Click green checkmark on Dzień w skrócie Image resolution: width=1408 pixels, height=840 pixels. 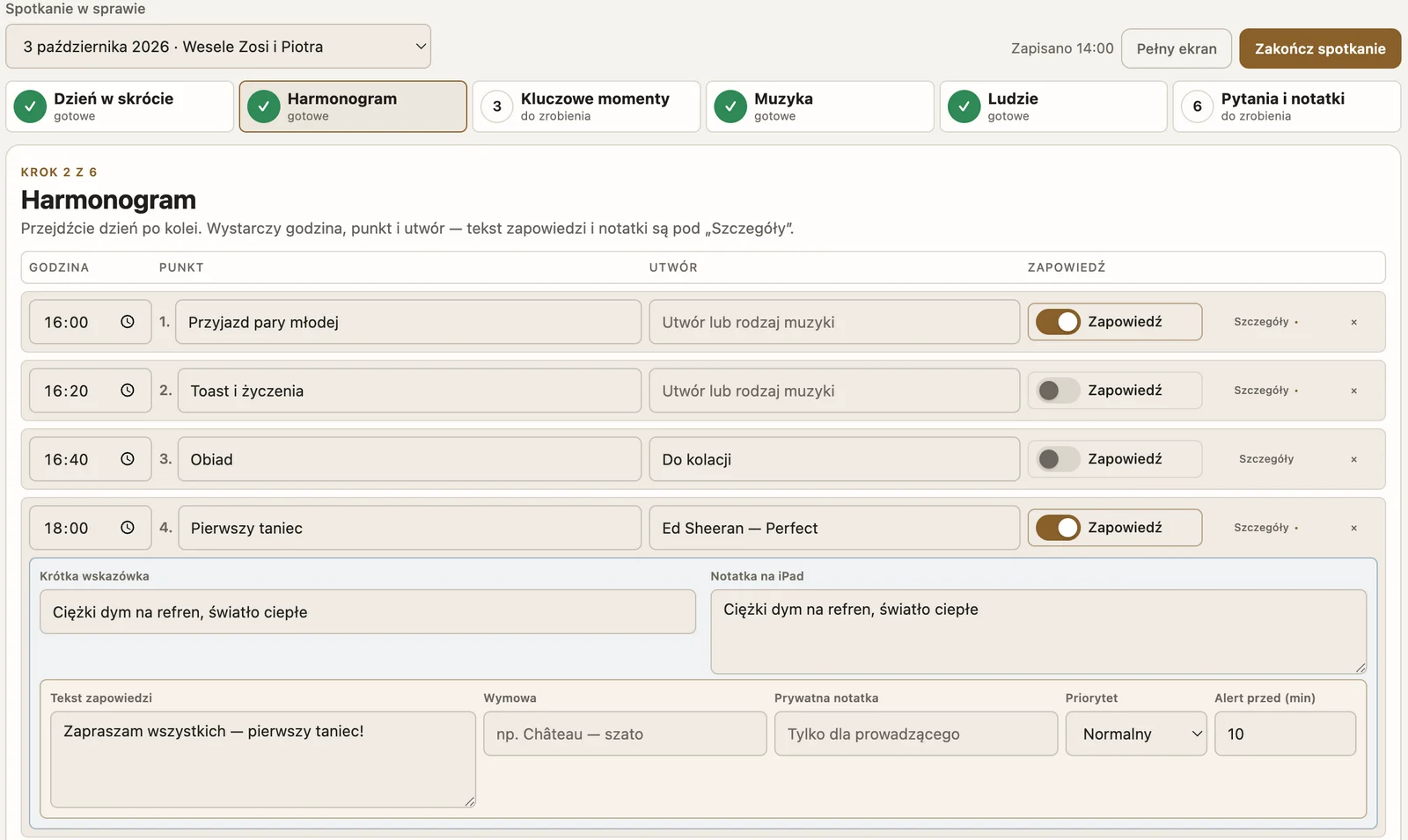(x=30, y=106)
